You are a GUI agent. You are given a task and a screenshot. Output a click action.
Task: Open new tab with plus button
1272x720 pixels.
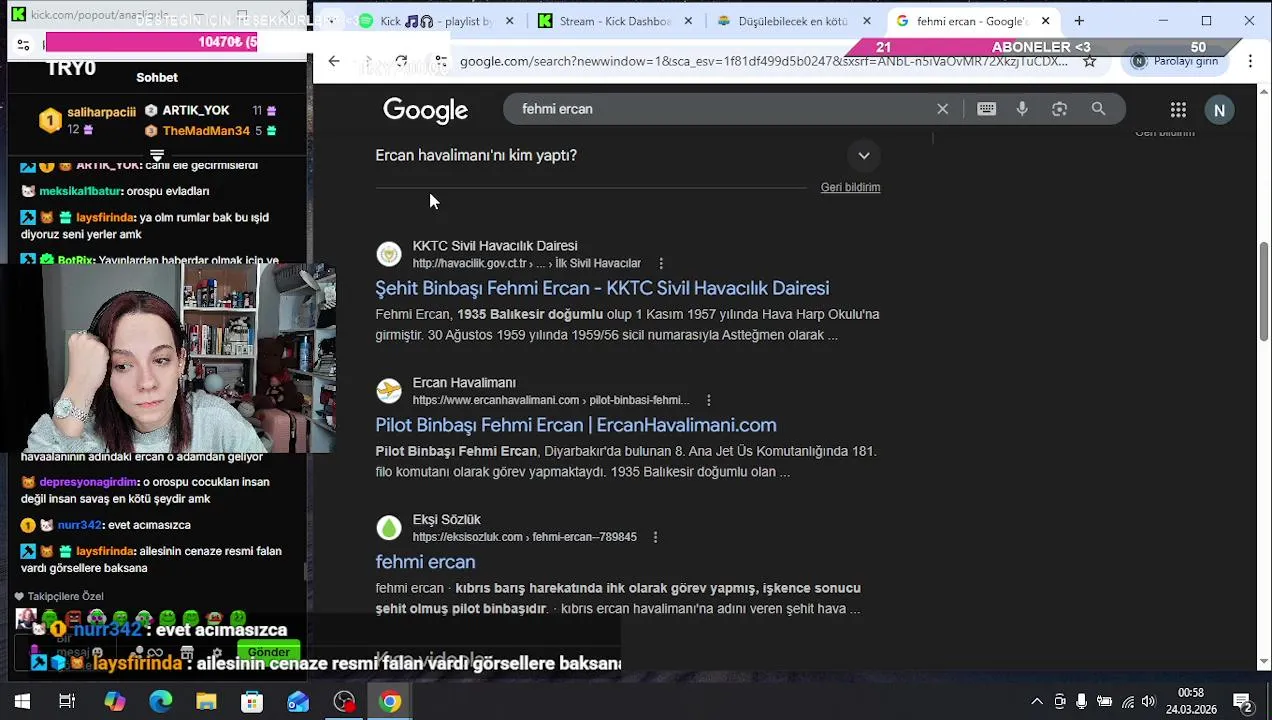click(x=1079, y=21)
